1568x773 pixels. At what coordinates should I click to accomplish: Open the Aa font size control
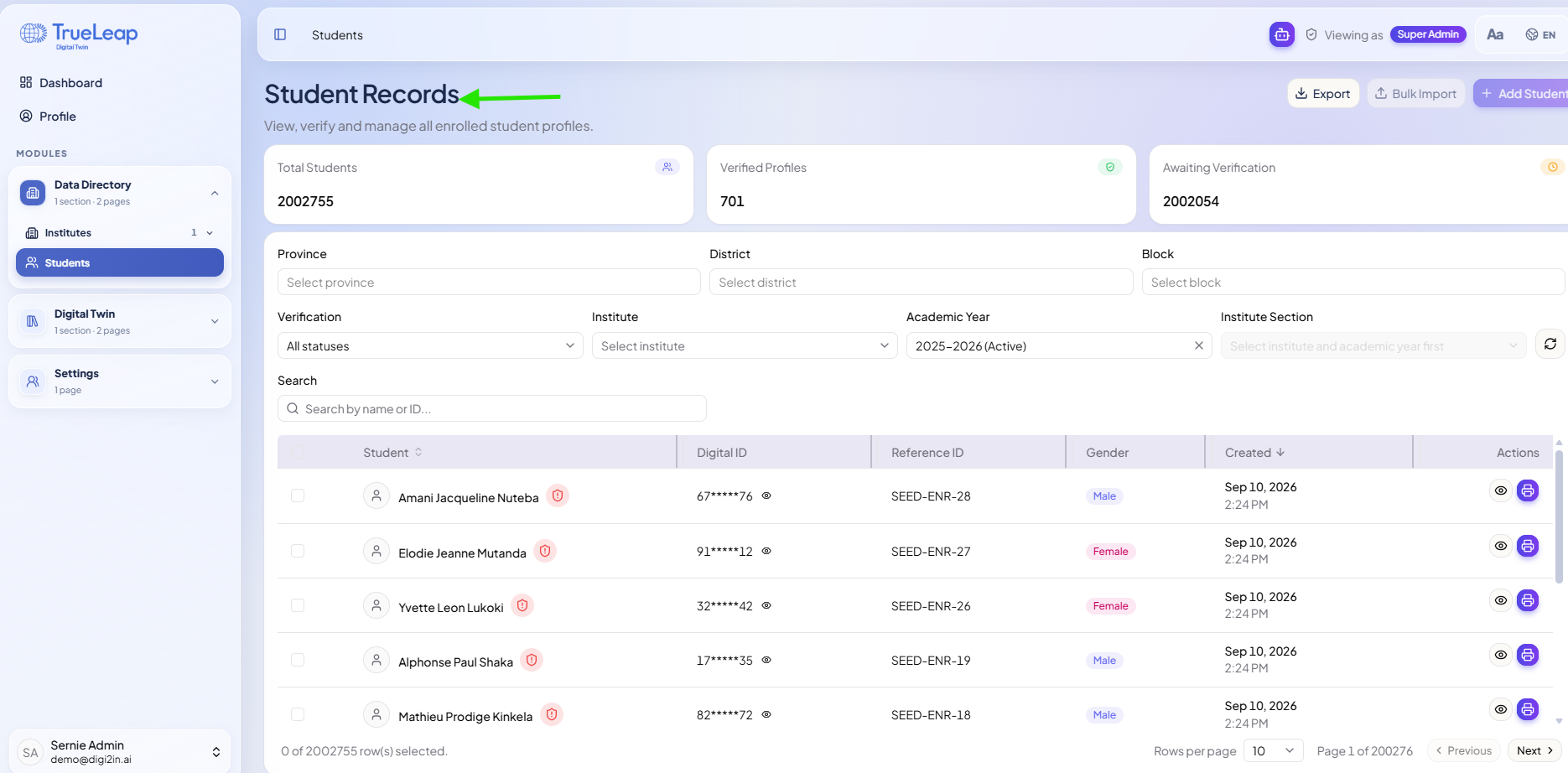1494,34
